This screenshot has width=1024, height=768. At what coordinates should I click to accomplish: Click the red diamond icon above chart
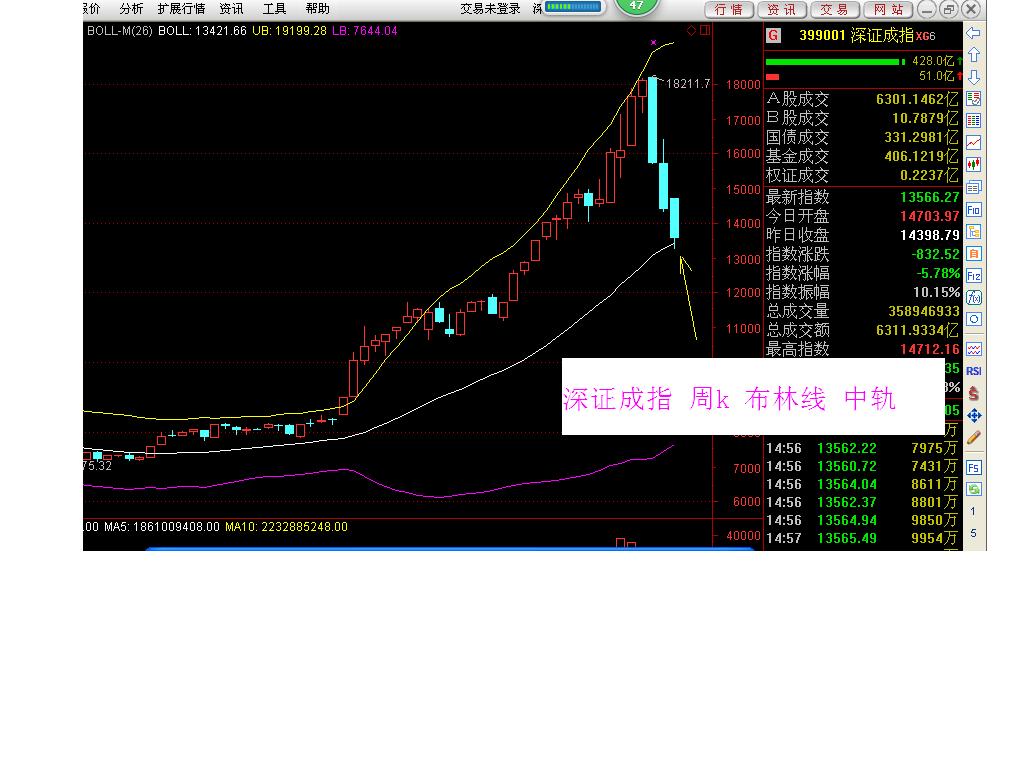point(692,30)
